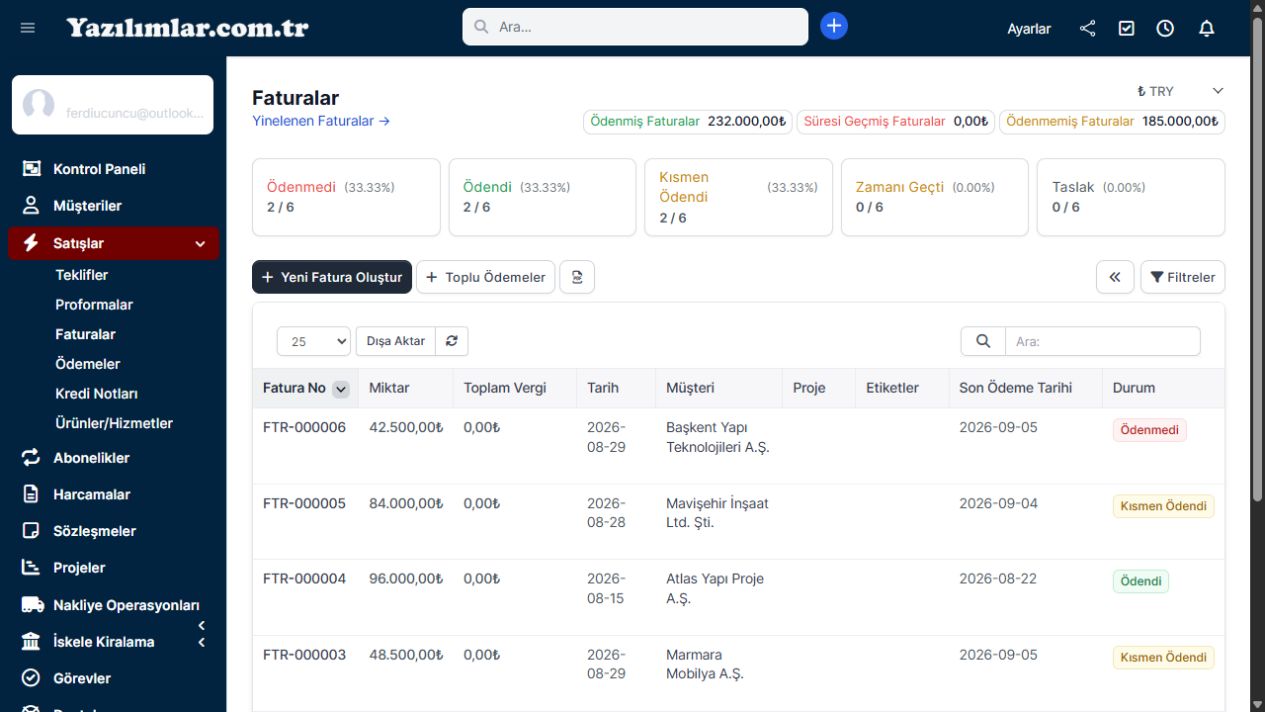Click the Harcamalar document icon
Screen dimensions: 1265x712
(x=31, y=494)
